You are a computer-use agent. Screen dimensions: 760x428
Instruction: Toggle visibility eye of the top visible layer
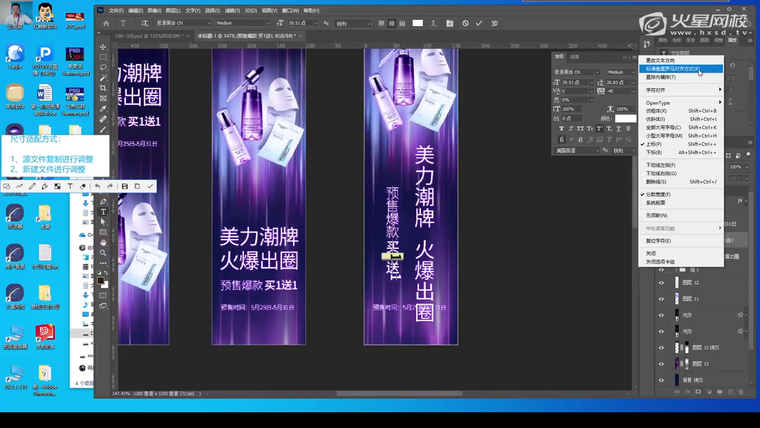(x=661, y=270)
